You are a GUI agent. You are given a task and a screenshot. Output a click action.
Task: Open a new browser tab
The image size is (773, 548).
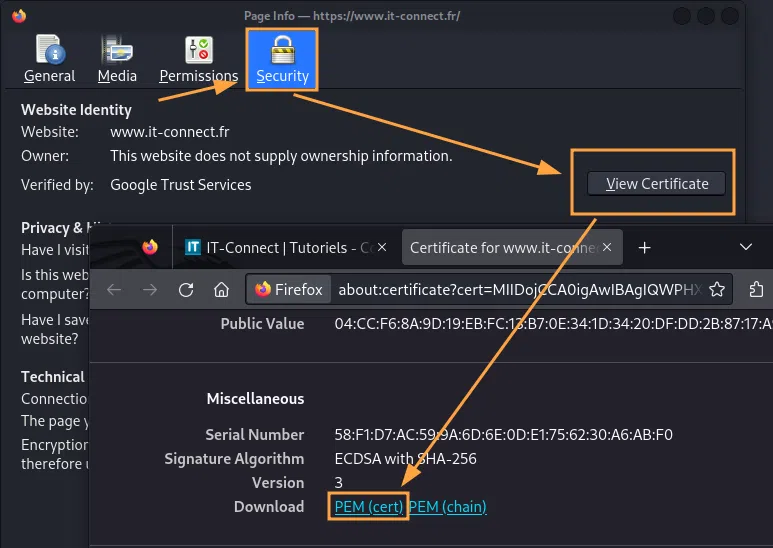645,247
